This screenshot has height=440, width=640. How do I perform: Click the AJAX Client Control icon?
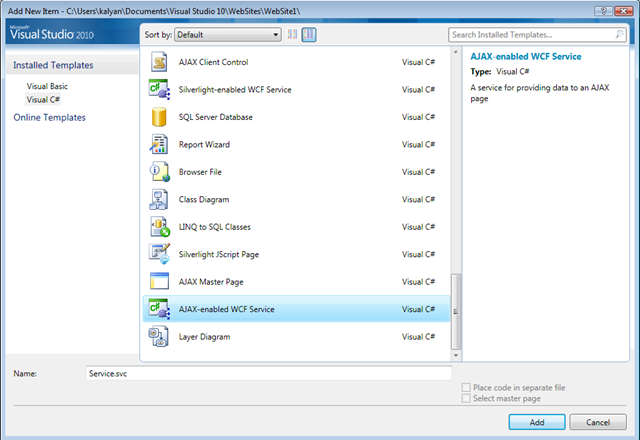tap(159, 62)
